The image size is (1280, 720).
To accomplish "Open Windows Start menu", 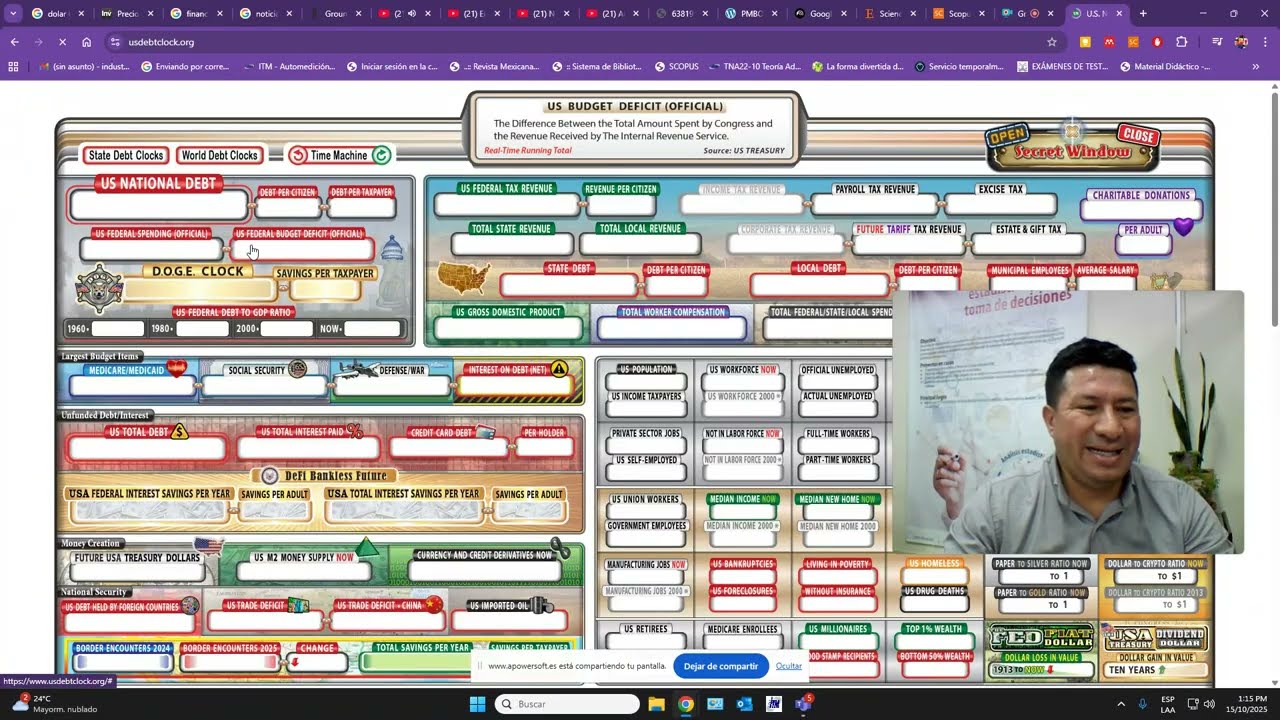I will [x=477, y=704].
